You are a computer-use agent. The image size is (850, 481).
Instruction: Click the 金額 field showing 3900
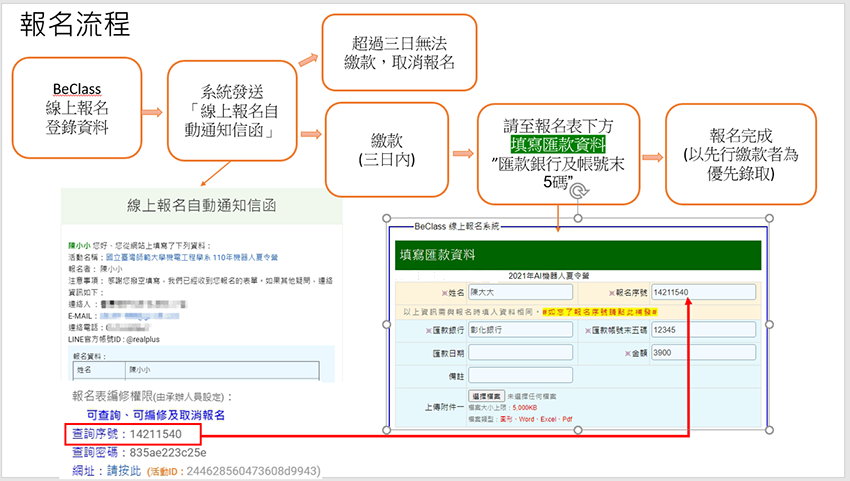pyautogui.click(x=703, y=352)
